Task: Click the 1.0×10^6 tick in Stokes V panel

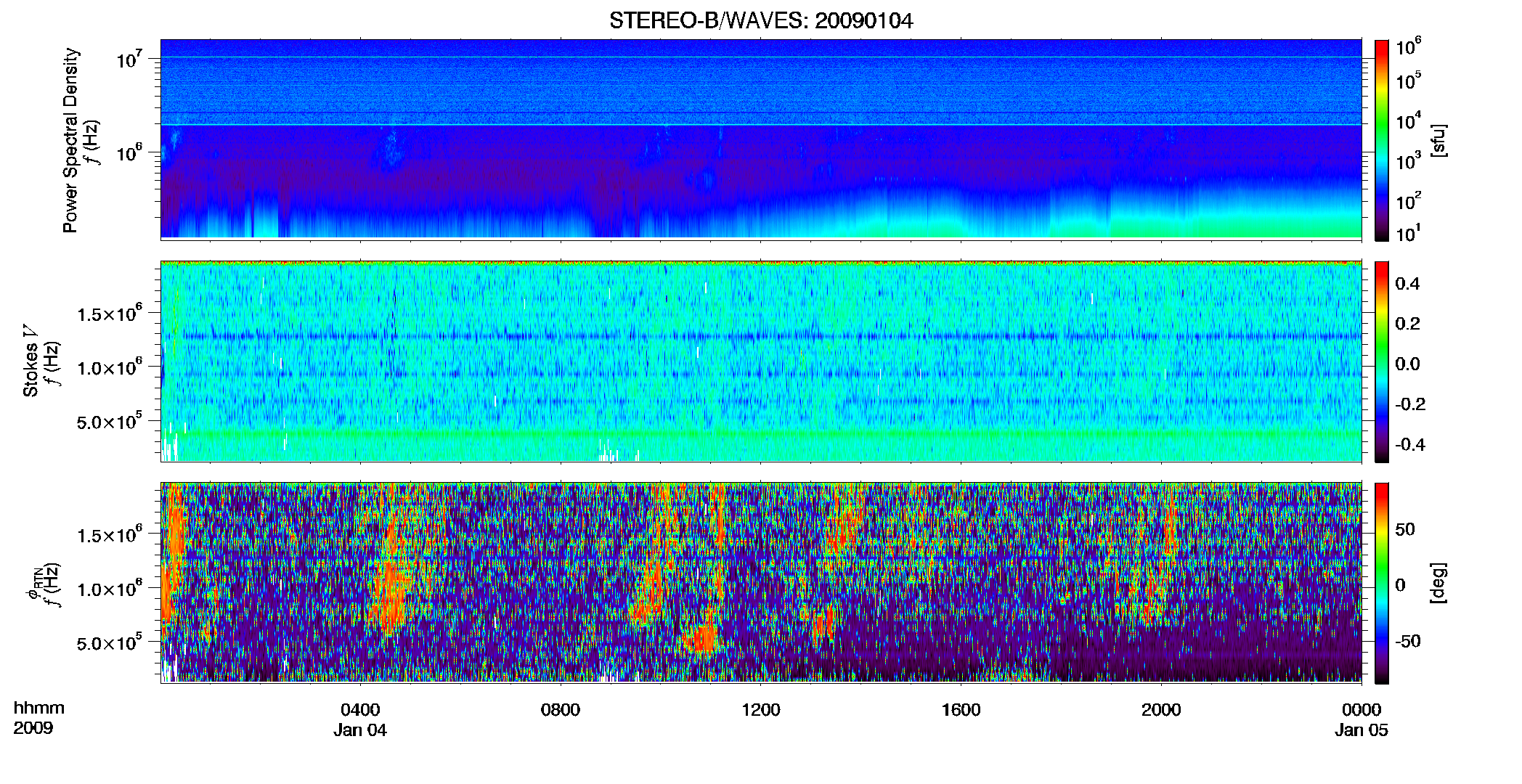Action: tap(110, 367)
